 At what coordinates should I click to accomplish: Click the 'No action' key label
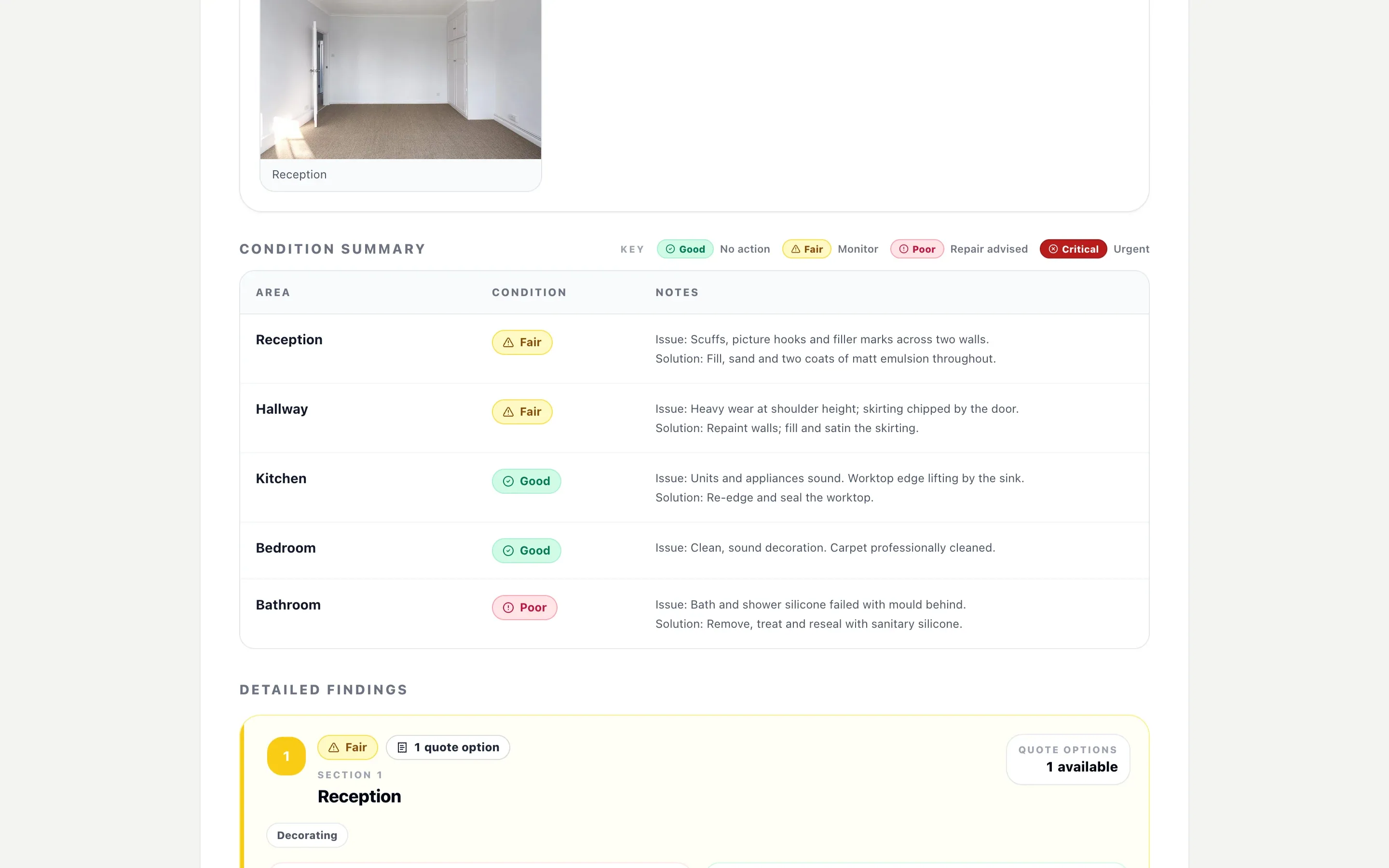[x=745, y=249]
